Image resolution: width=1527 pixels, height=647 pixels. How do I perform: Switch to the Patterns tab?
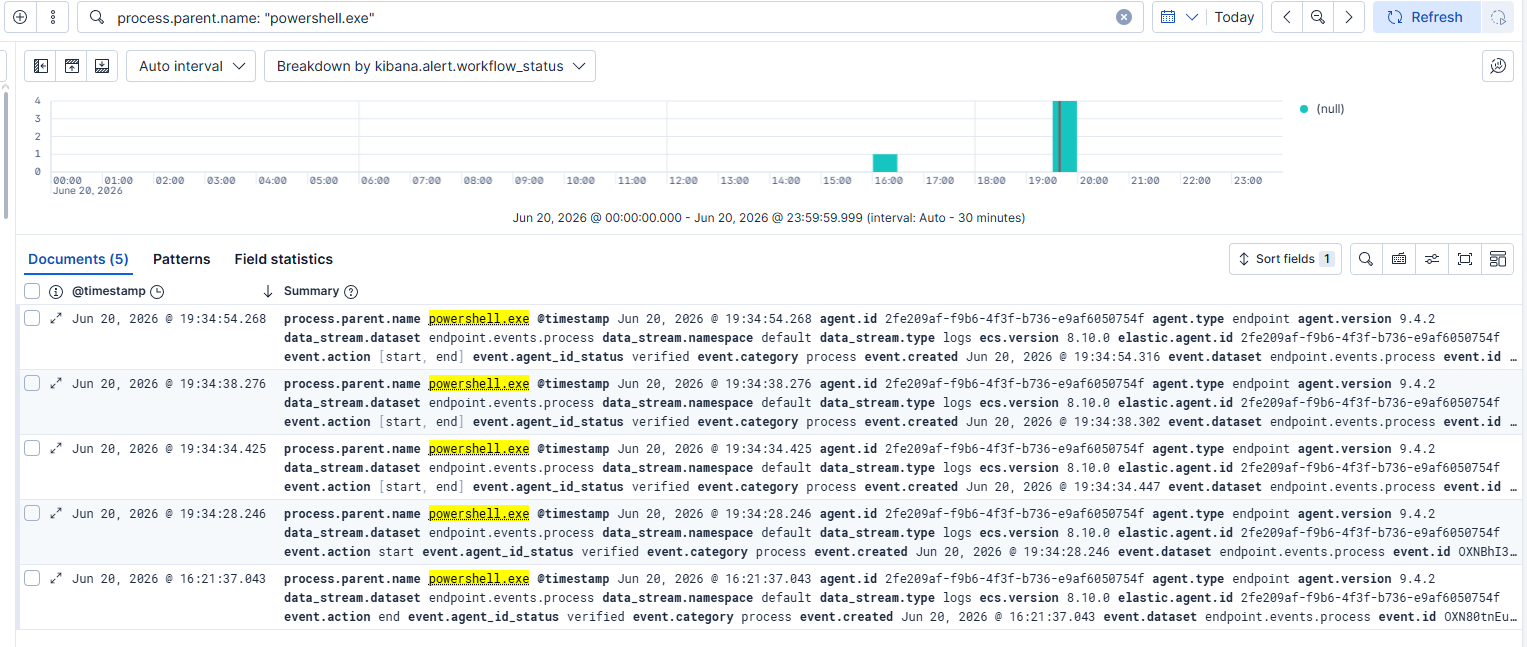point(181,259)
